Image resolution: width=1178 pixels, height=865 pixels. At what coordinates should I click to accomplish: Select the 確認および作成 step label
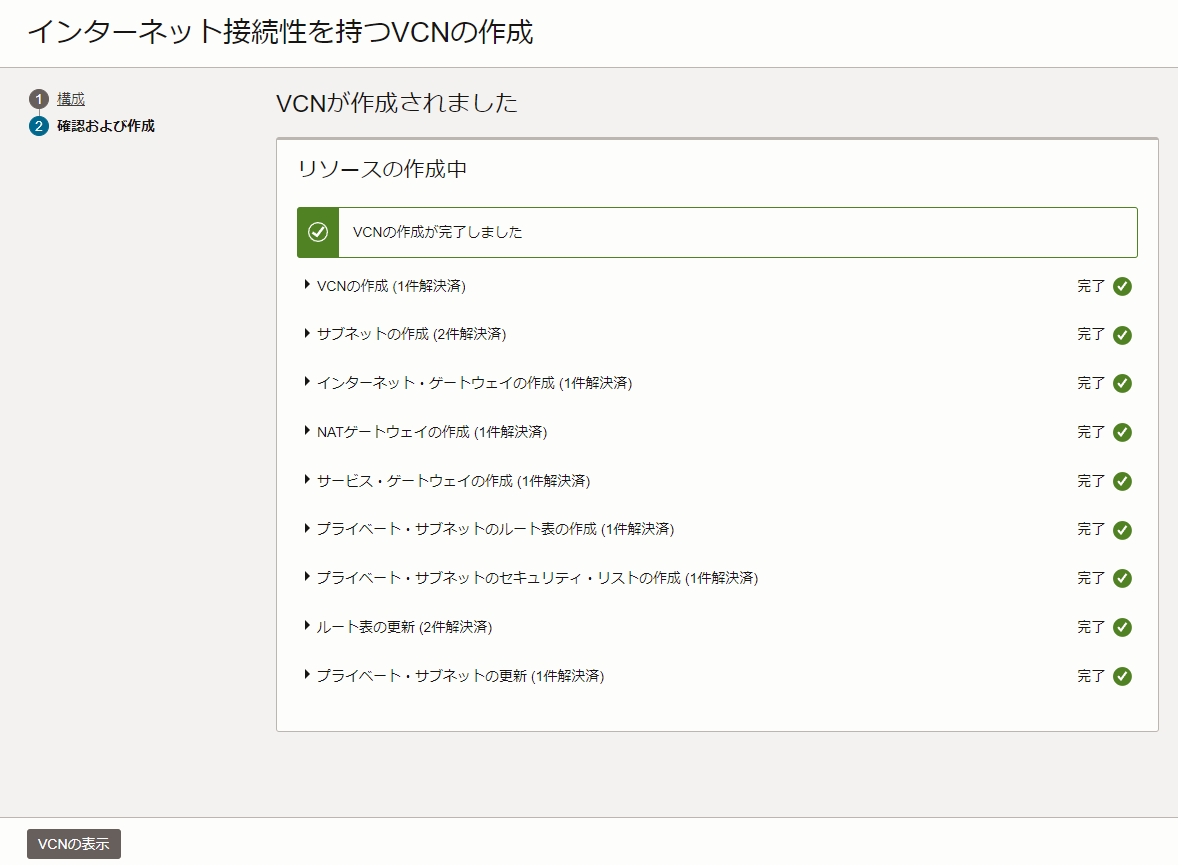(x=106, y=126)
